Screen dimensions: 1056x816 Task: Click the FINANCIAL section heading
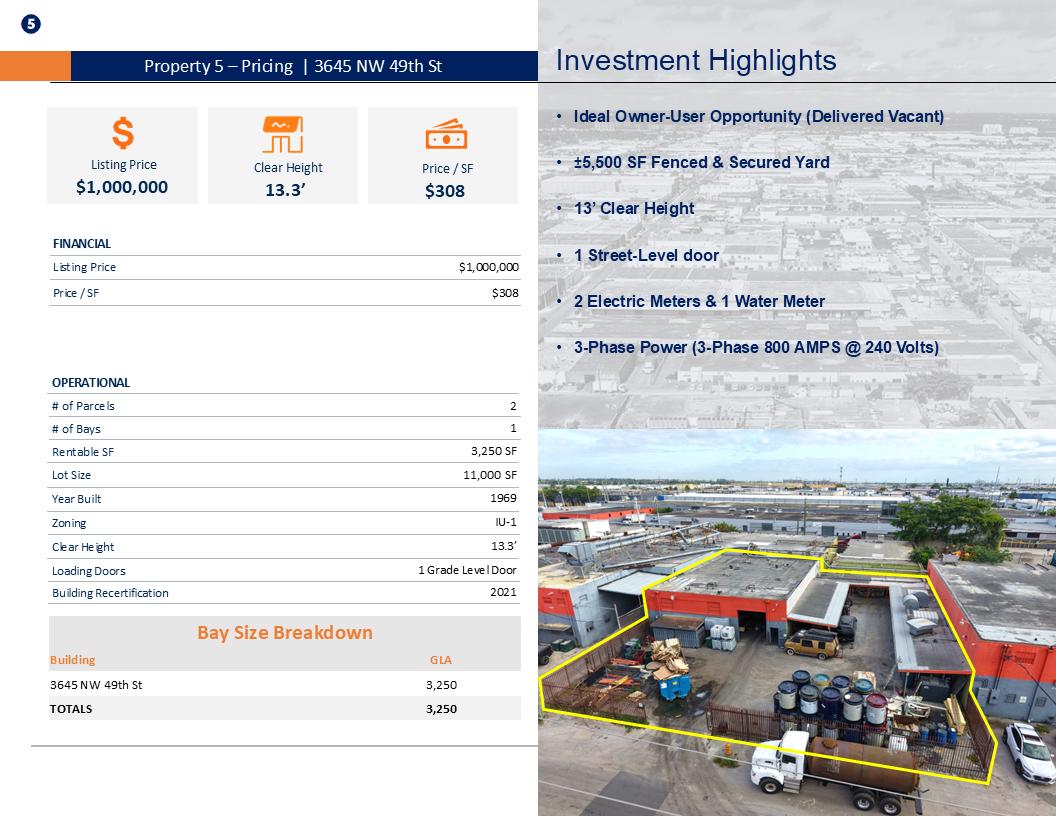click(81, 244)
